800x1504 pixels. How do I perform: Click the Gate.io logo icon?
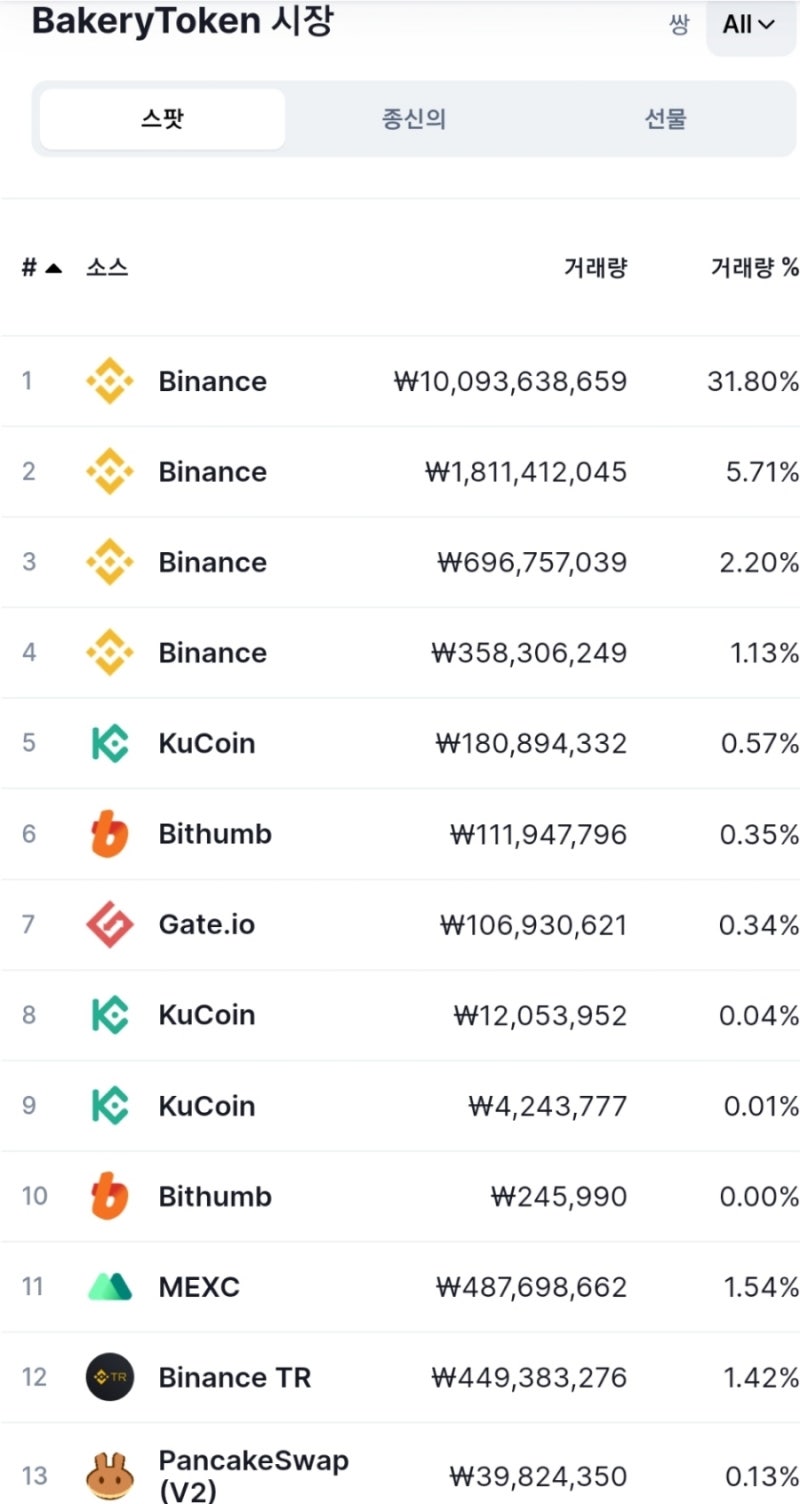pos(109,924)
